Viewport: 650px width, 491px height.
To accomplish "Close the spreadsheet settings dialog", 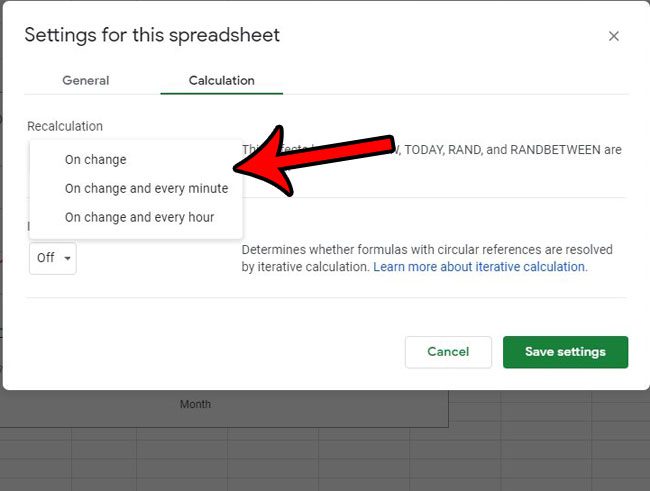I will point(614,36).
